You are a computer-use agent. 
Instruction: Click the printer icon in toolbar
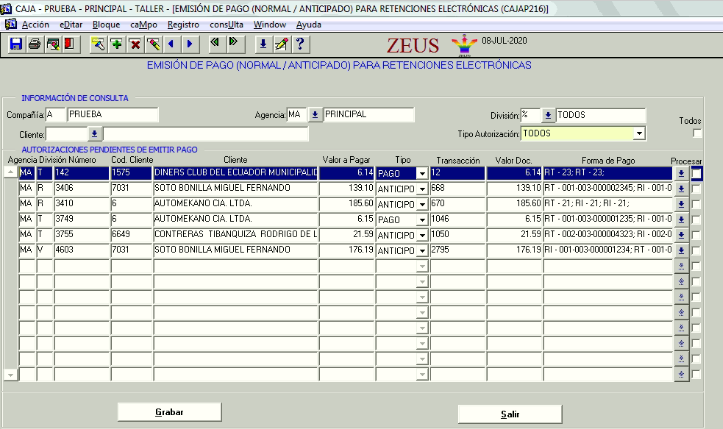coord(35,44)
